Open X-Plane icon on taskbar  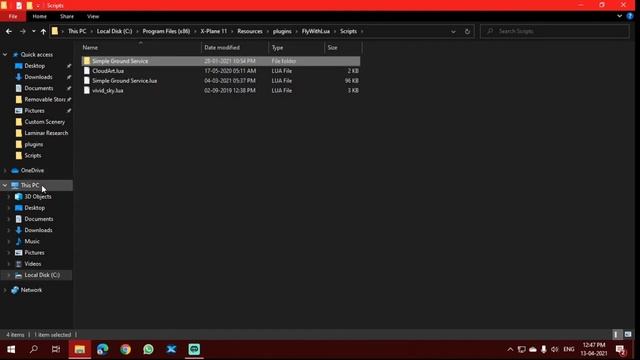click(171, 349)
